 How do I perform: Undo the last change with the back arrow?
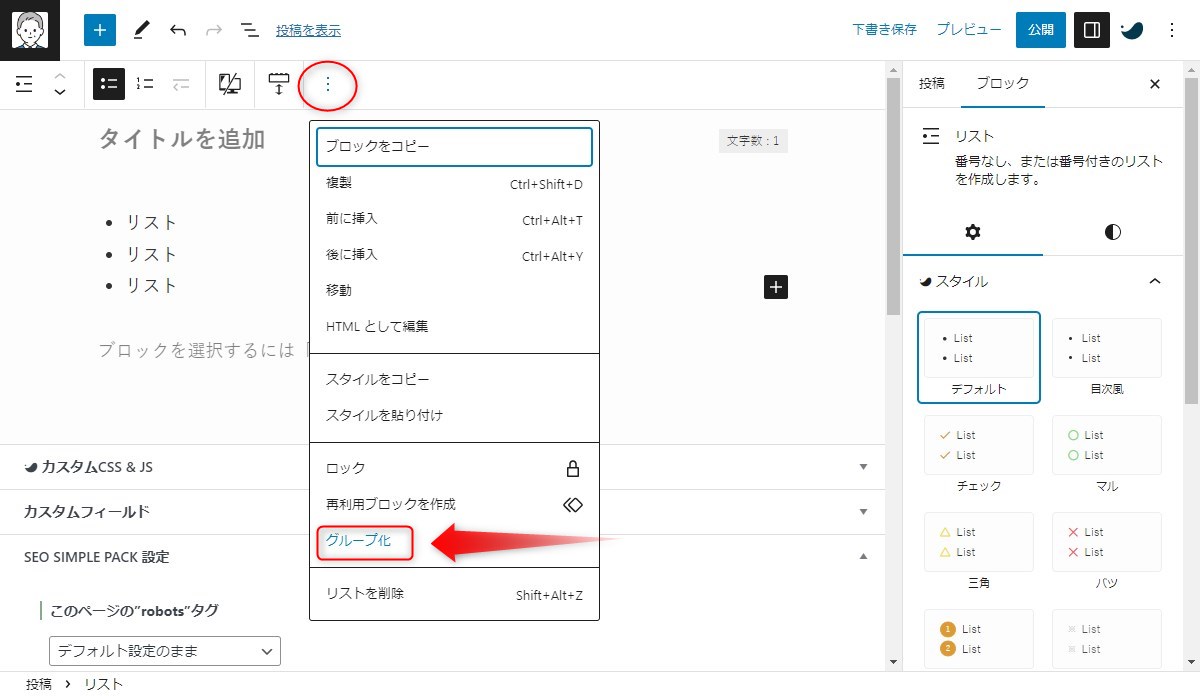[x=177, y=30]
